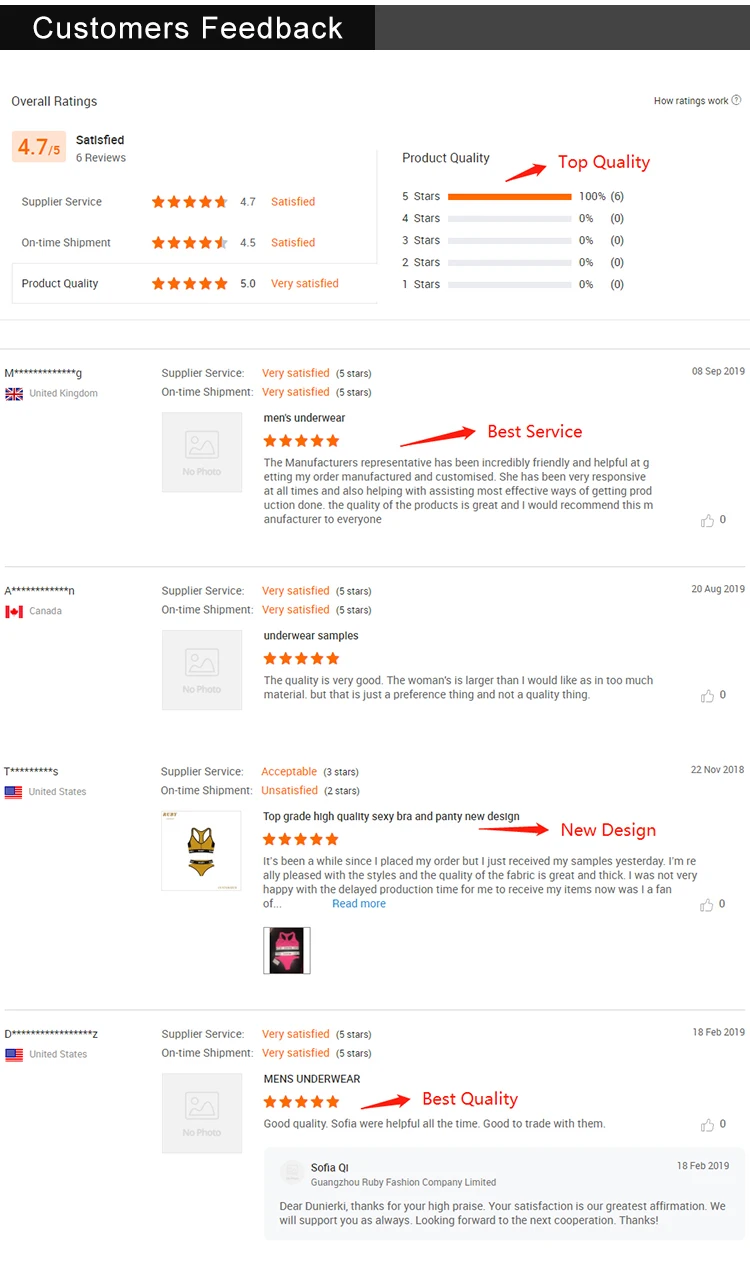The height and width of the screenshot is (1282, 750).
Task: Click the No Photo placeholder in the Canada review
Action: 202,670
